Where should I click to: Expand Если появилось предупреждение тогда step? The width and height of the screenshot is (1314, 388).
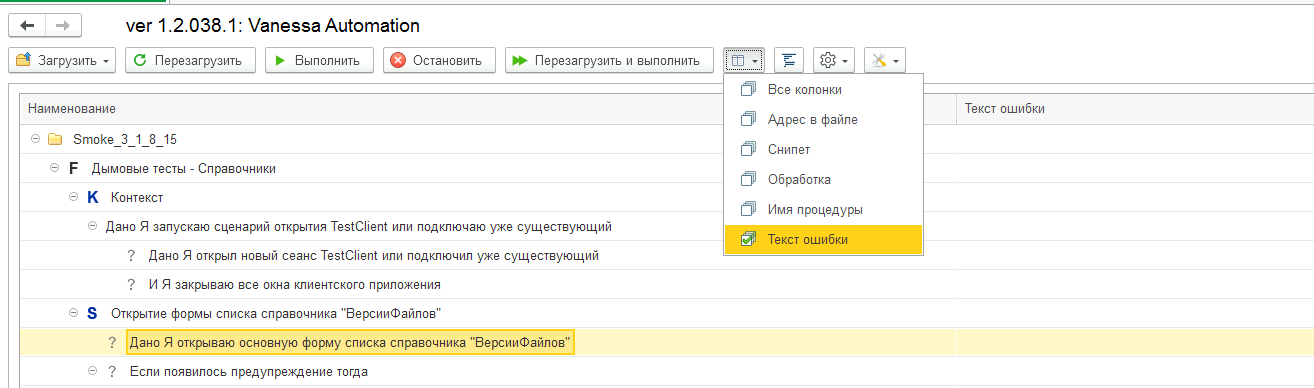(x=93, y=372)
